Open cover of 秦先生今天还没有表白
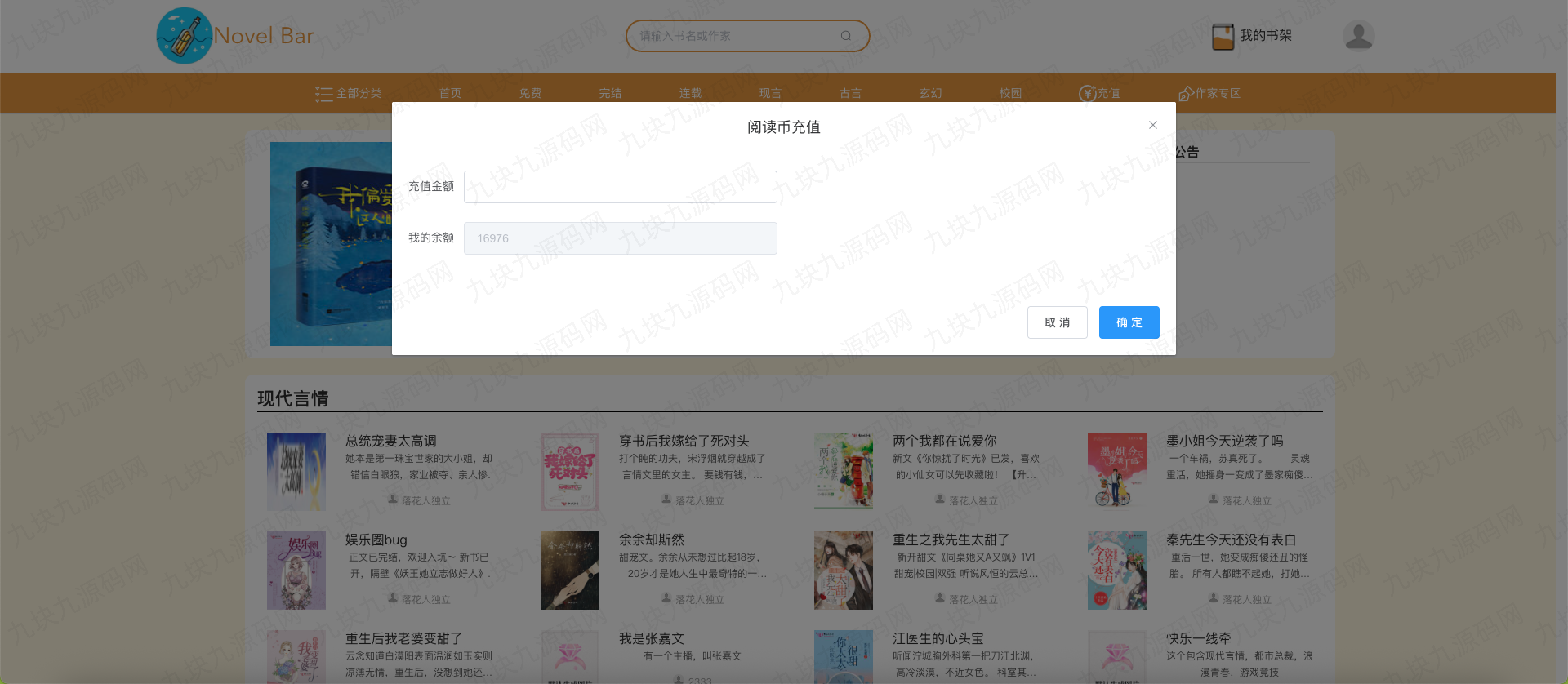1568x684 pixels. tap(1117, 571)
